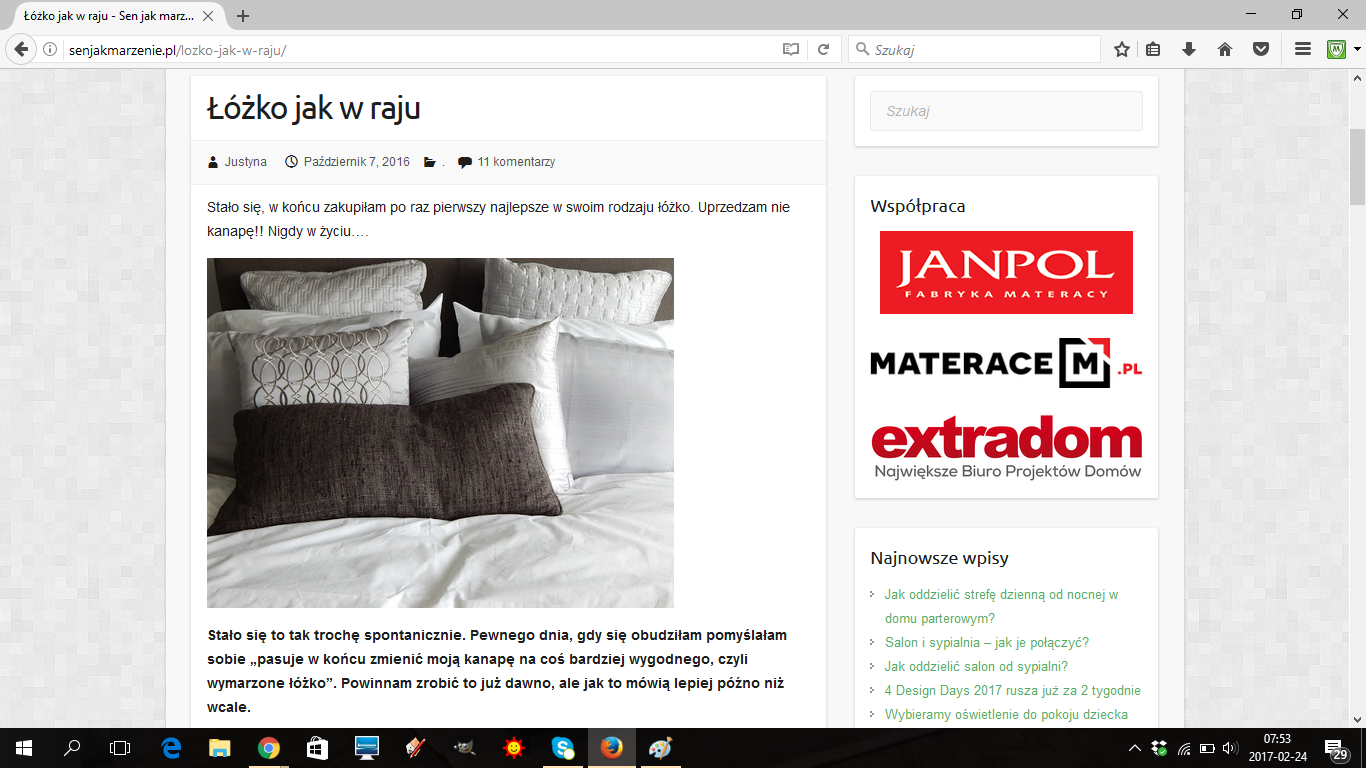This screenshot has width=1366, height=768.
Task: Go to Firefox home page icon
Action: [x=1225, y=49]
